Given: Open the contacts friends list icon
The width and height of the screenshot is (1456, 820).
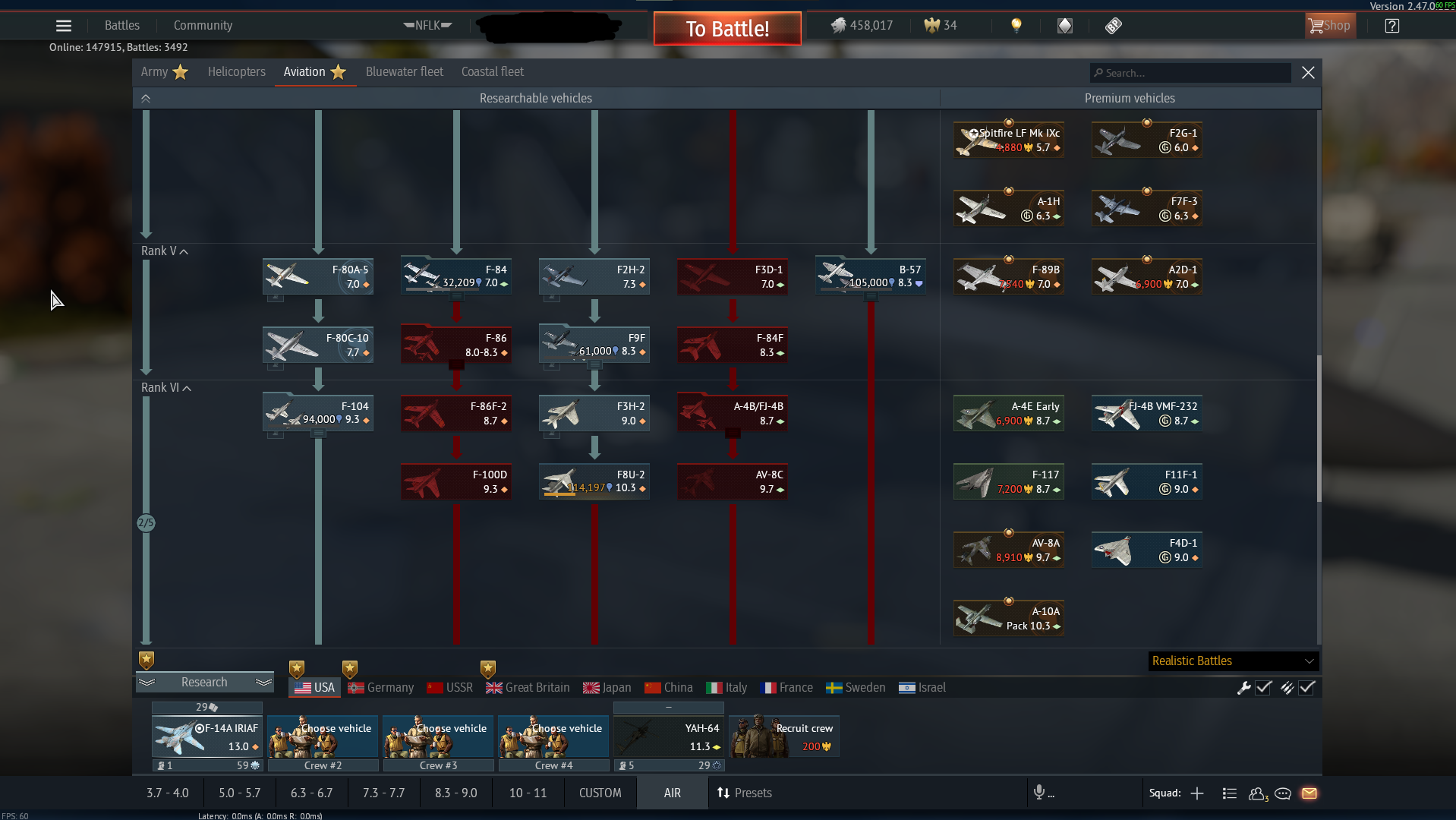Looking at the screenshot, I should pos(1257,793).
